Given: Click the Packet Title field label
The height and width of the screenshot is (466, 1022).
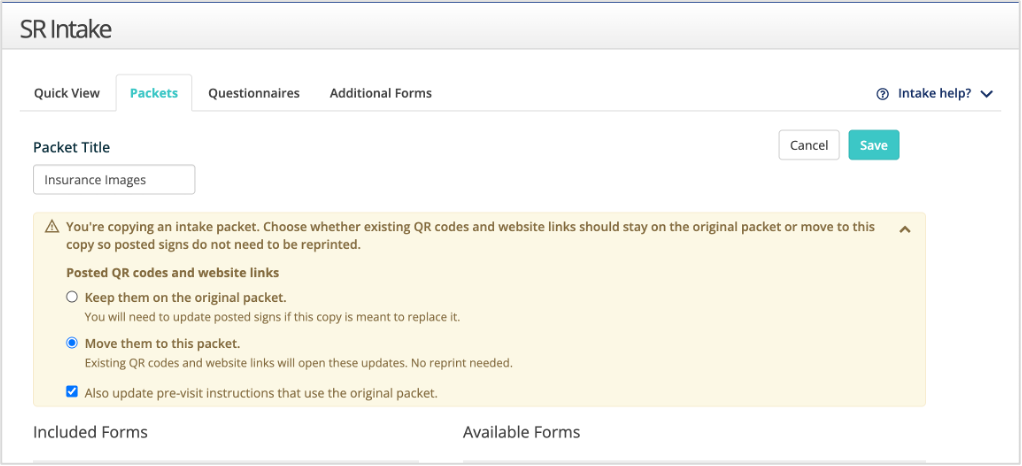Looking at the screenshot, I should 72,147.
